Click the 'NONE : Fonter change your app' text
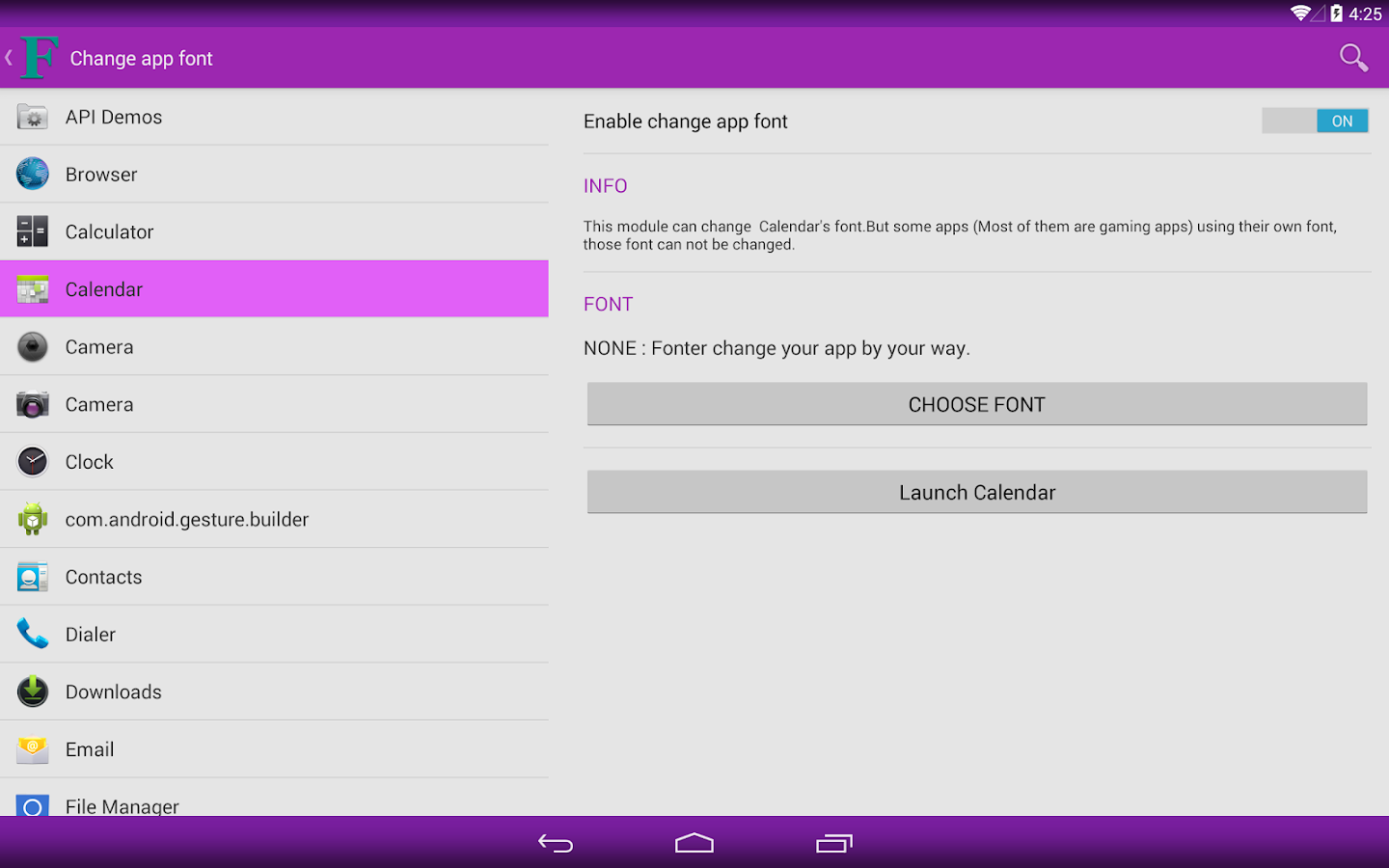Viewport: 1389px width, 868px height. [776, 348]
